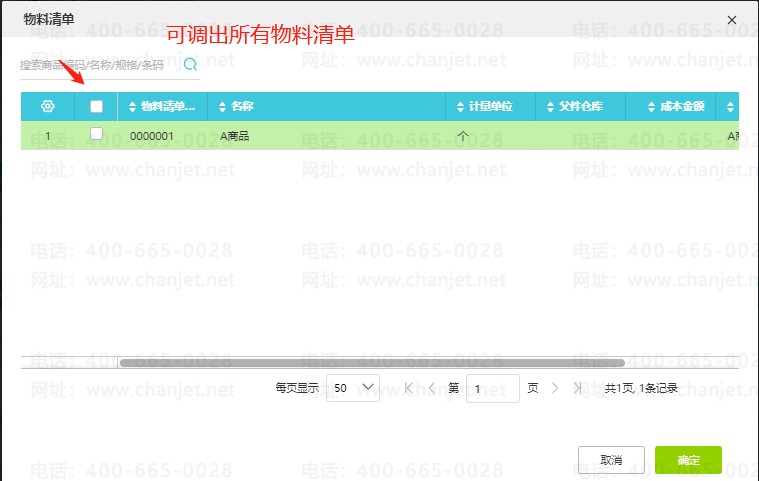Jump to the last page

click(578, 388)
